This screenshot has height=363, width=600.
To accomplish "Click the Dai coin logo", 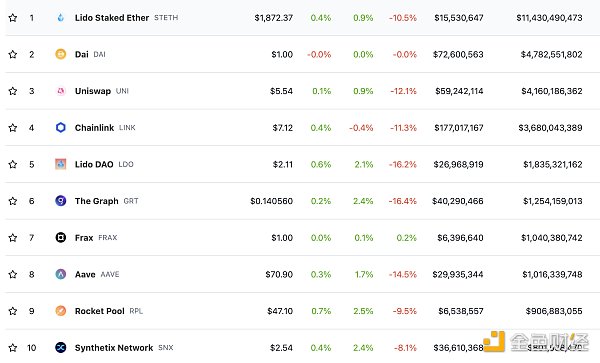I will tap(60, 54).
